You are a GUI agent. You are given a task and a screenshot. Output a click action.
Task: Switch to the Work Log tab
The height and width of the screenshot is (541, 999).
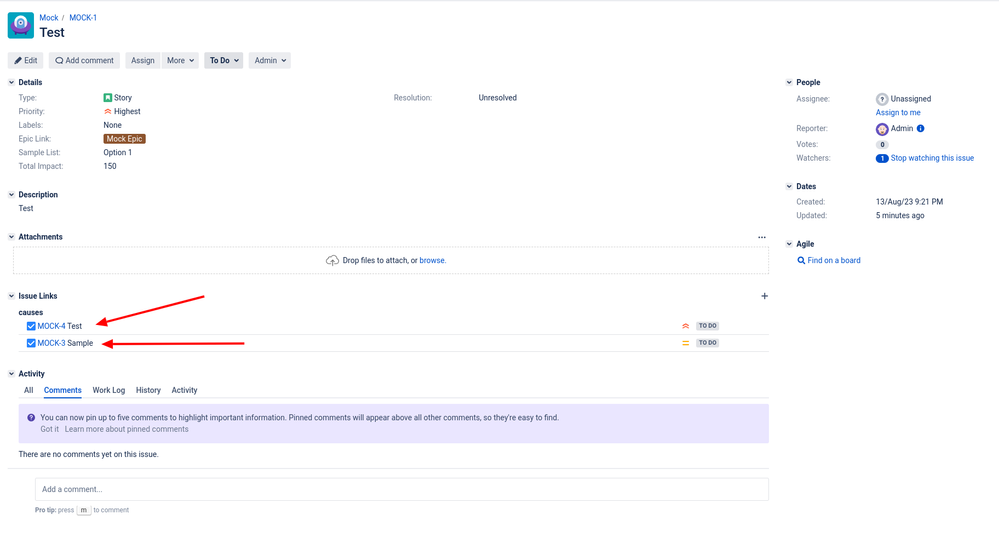point(108,390)
